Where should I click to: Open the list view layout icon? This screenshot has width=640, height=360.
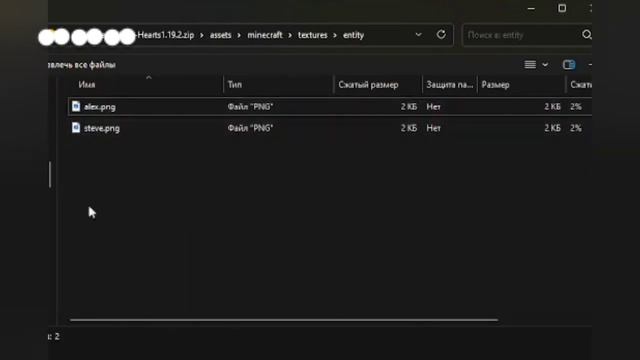pos(530,64)
